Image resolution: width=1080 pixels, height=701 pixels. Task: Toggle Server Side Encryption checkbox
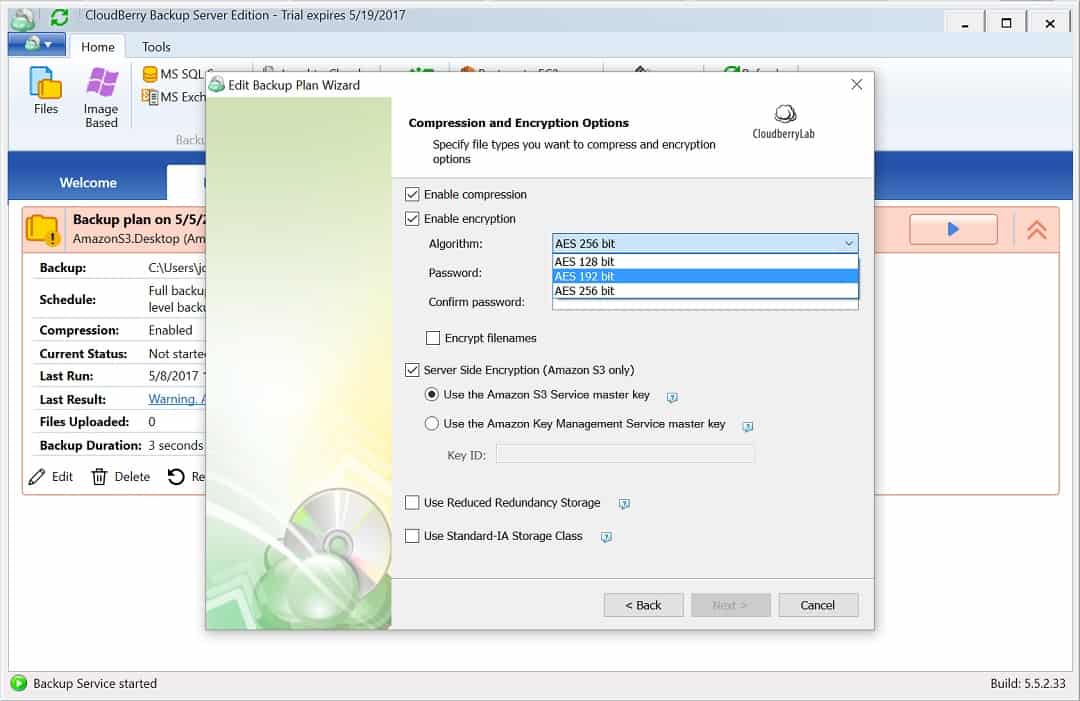[x=412, y=370]
